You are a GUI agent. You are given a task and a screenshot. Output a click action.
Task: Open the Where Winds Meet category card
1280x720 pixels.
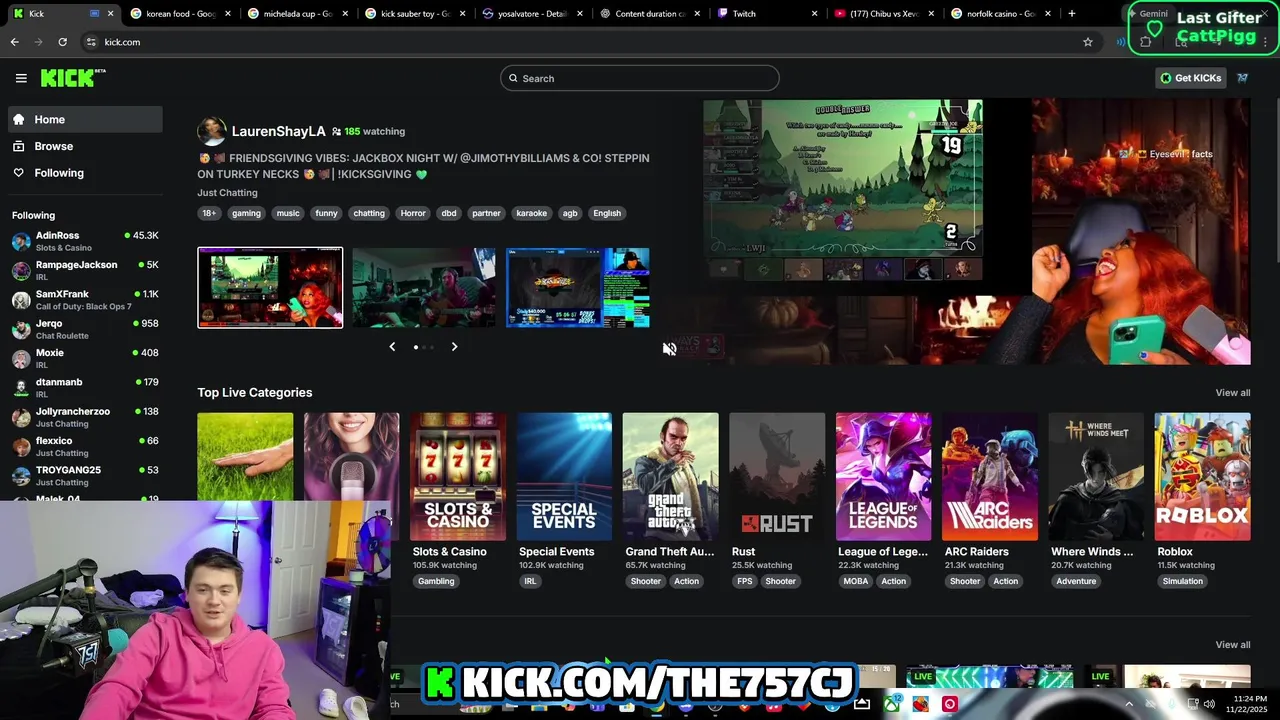(x=1096, y=477)
